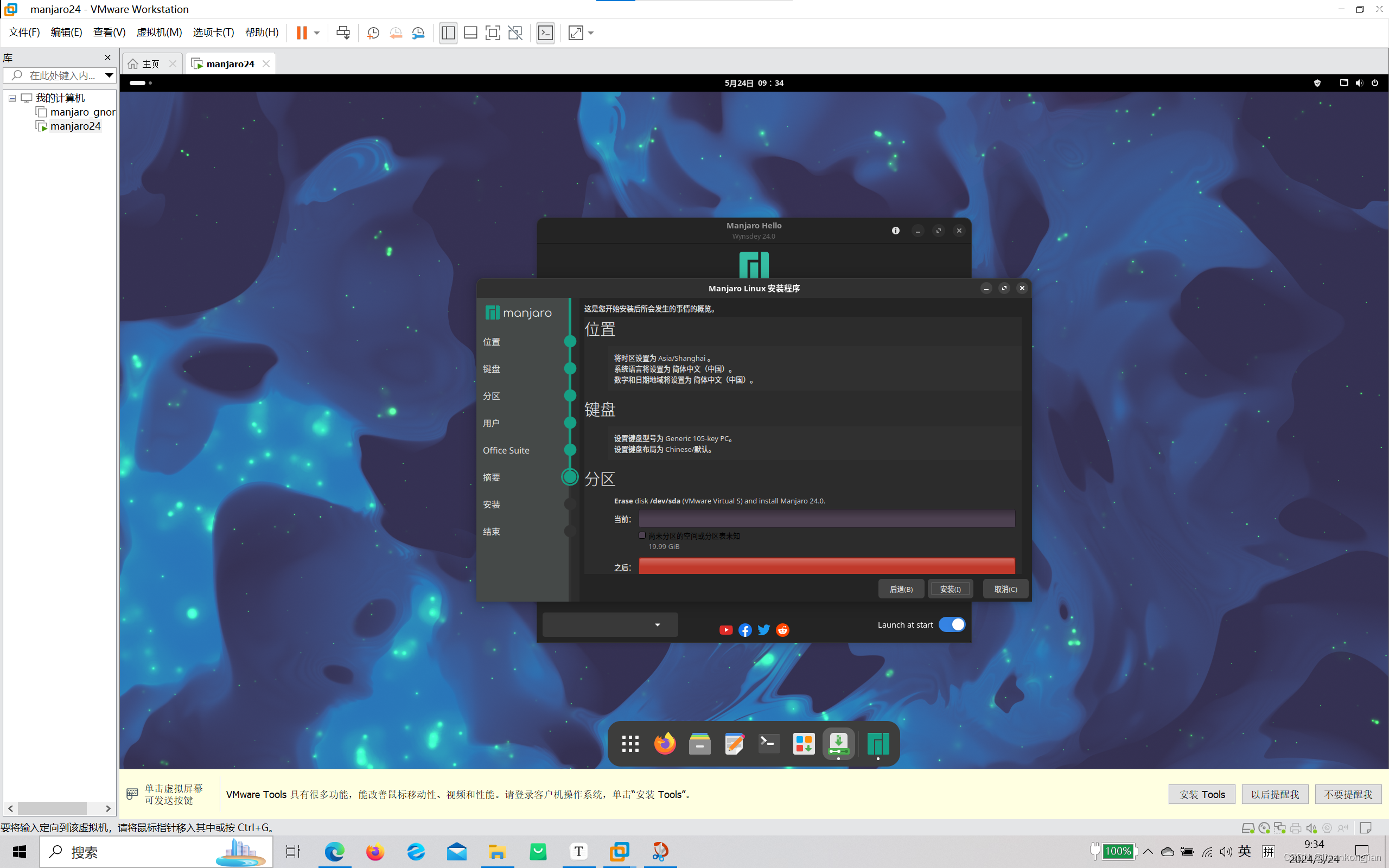Open the software installer from the dock
The height and width of the screenshot is (868, 1389).
coord(804,743)
